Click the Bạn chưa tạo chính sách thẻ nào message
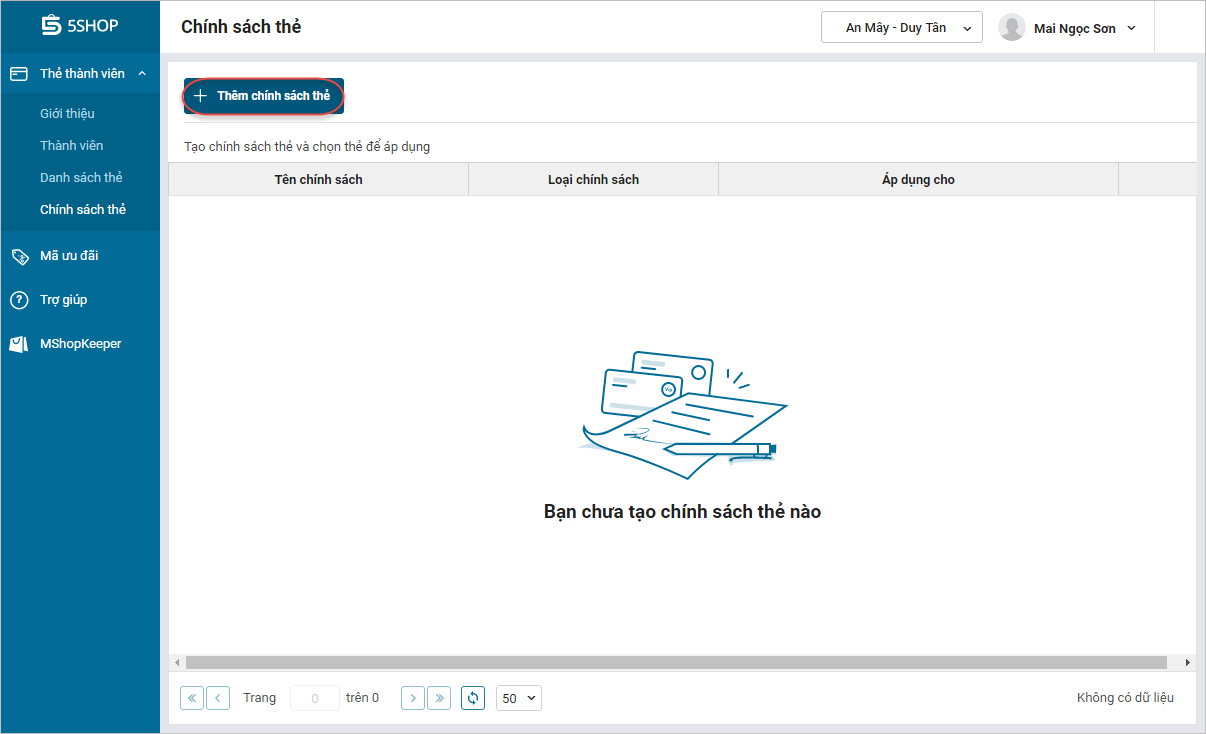The image size is (1206, 734). pyautogui.click(x=682, y=512)
